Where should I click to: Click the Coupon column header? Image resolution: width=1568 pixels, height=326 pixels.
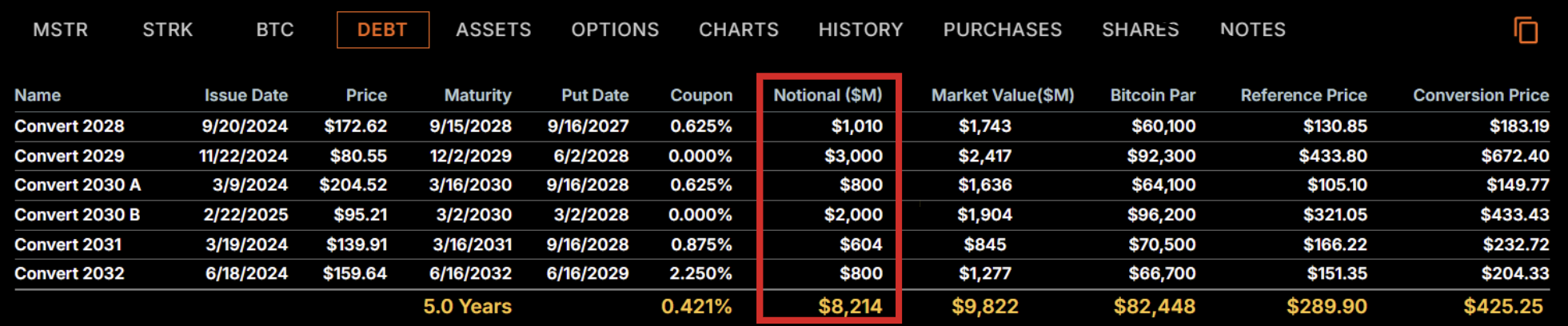[x=701, y=95]
